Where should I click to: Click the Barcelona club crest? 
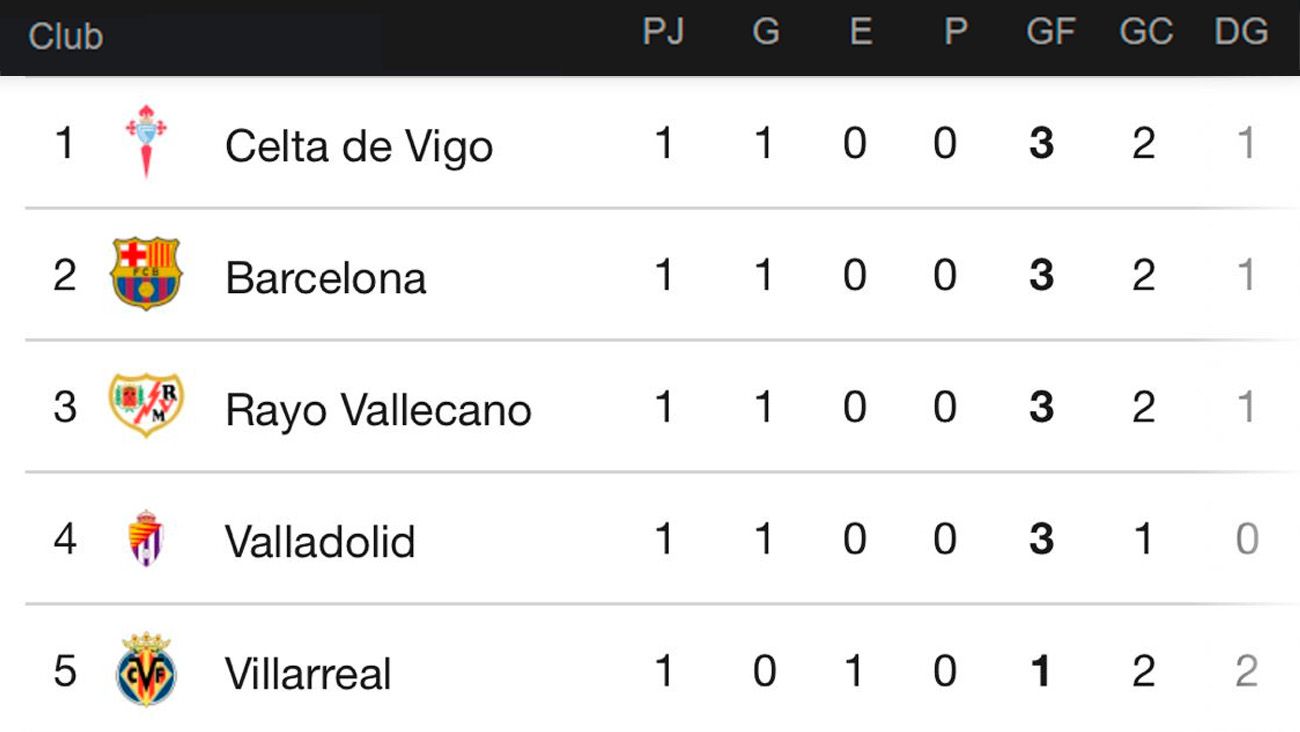146,274
